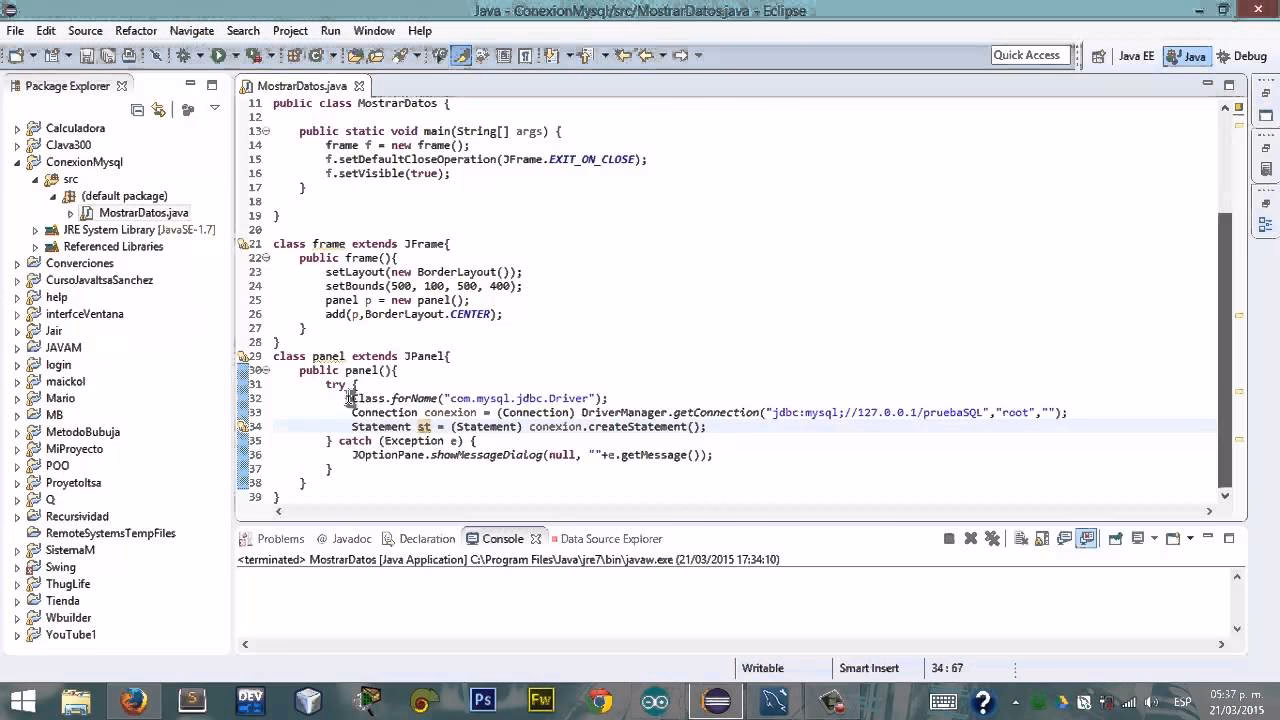The image size is (1280, 720).
Task: Toggle Link with Editor in Package Explorer
Action: [158, 109]
